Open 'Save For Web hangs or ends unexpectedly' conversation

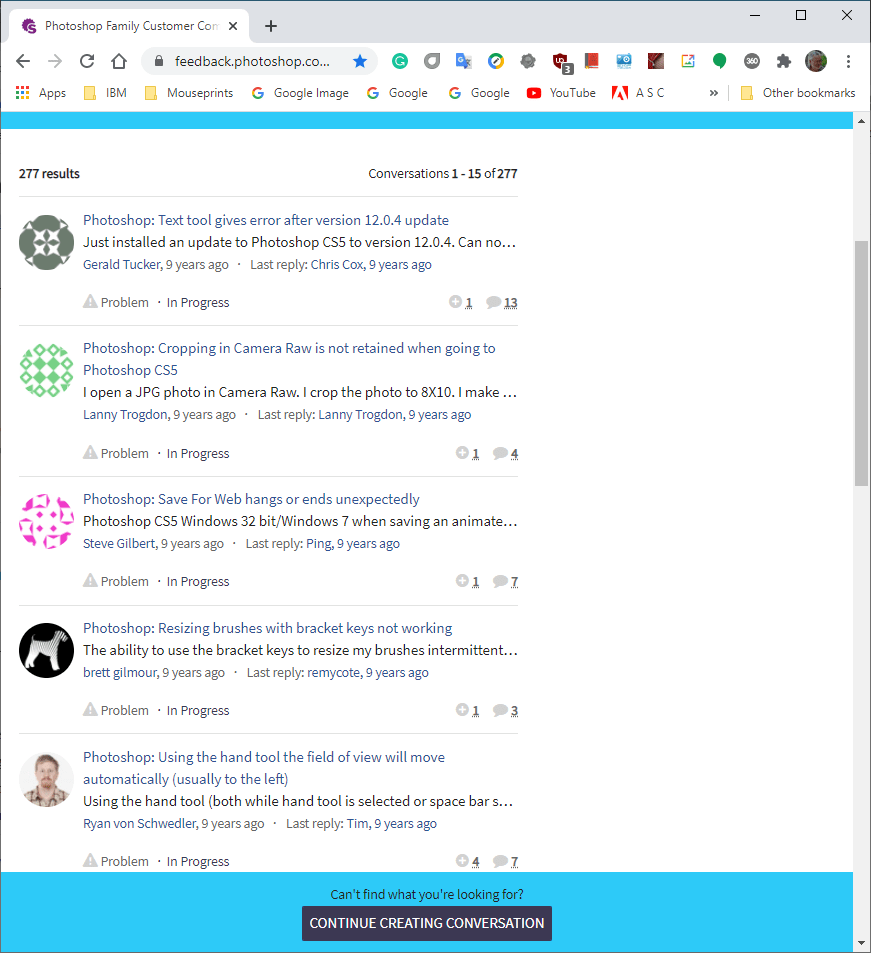[x=251, y=499]
